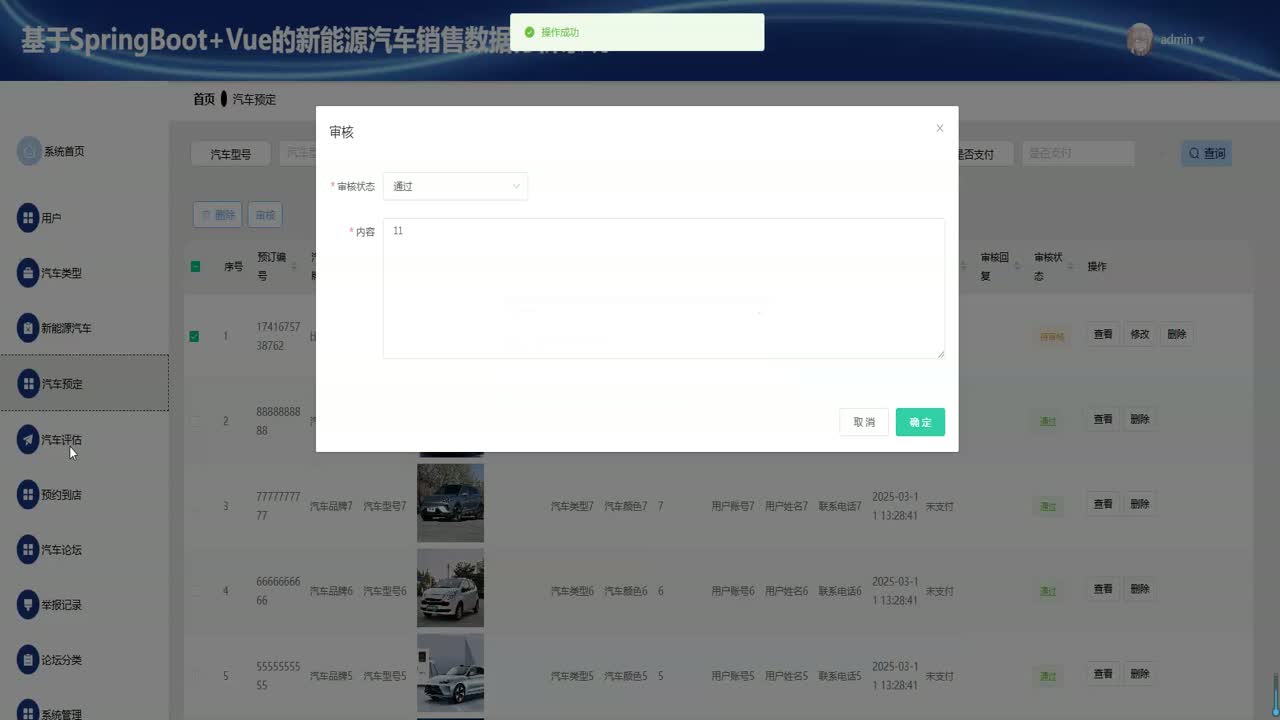The image size is (1280, 720).
Task: Tick the checkbox for row 4
Action: pyautogui.click(x=196, y=591)
